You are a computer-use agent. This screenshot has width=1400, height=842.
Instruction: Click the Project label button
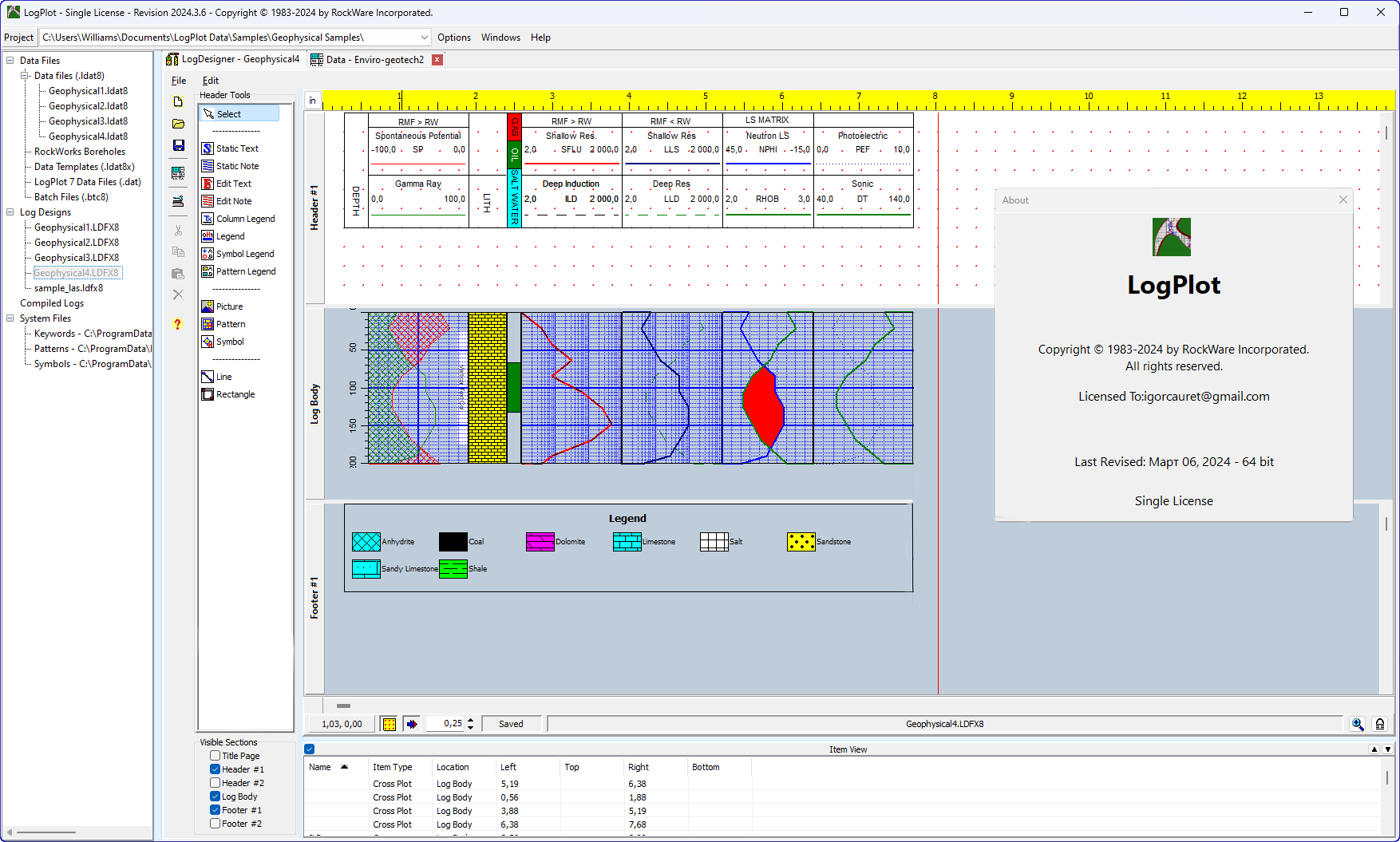(19, 38)
